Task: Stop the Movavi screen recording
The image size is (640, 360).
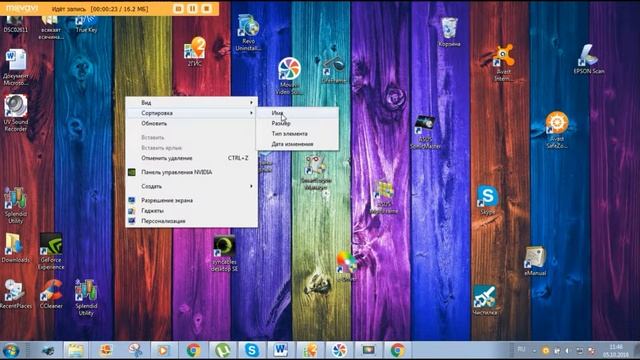Action: [207, 9]
